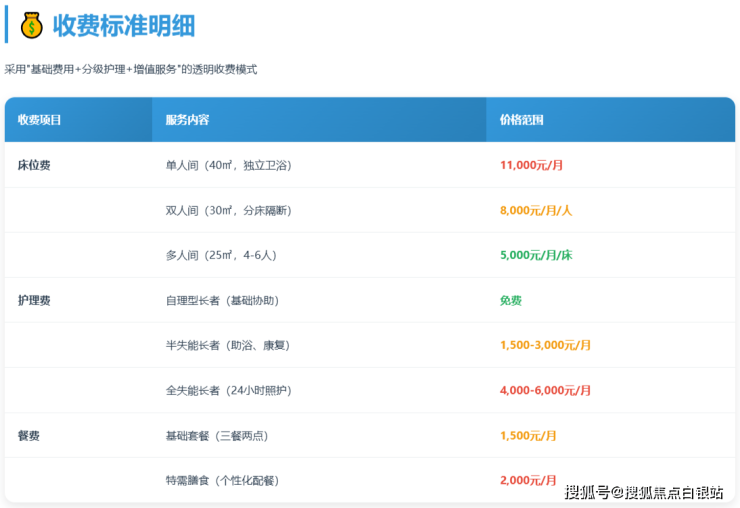Select the 床位费 category cell
740x508 pixels.
coord(34,165)
